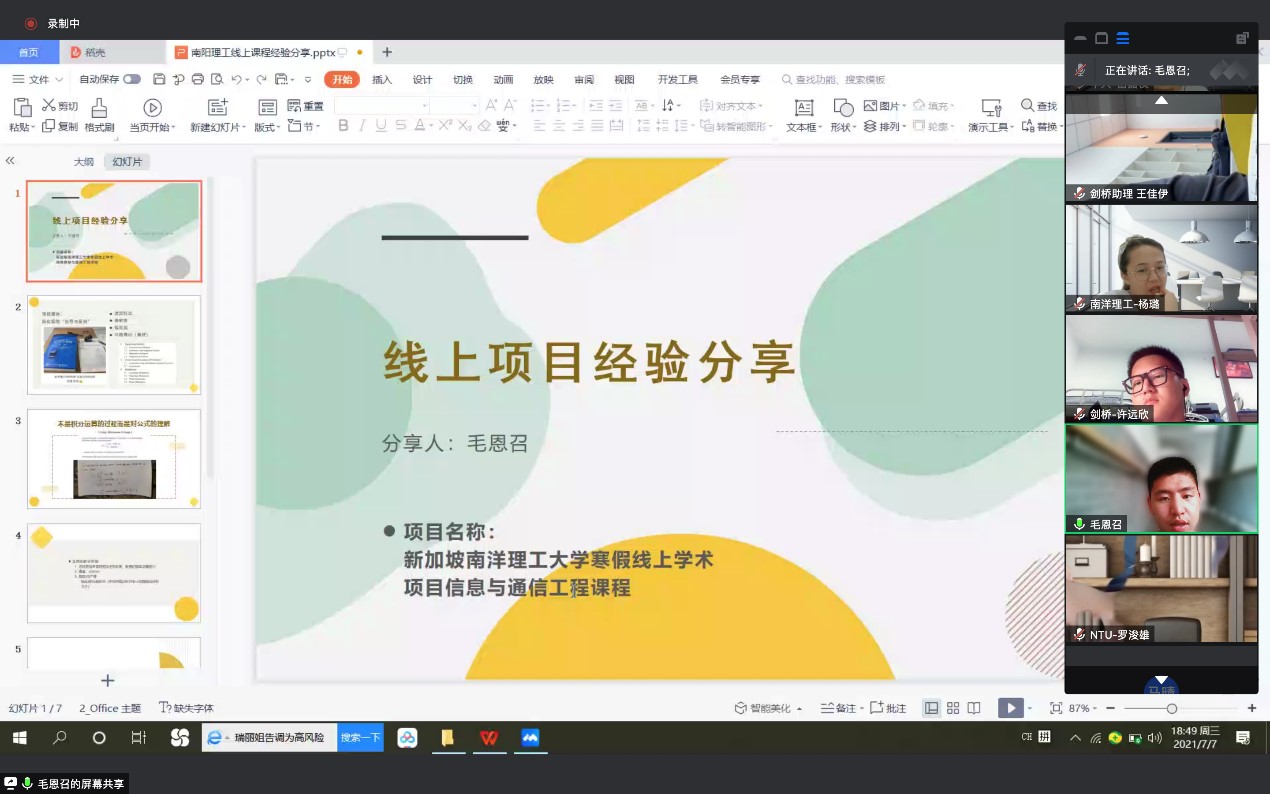Click the blue slideshow play button in status bar

click(x=1011, y=708)
